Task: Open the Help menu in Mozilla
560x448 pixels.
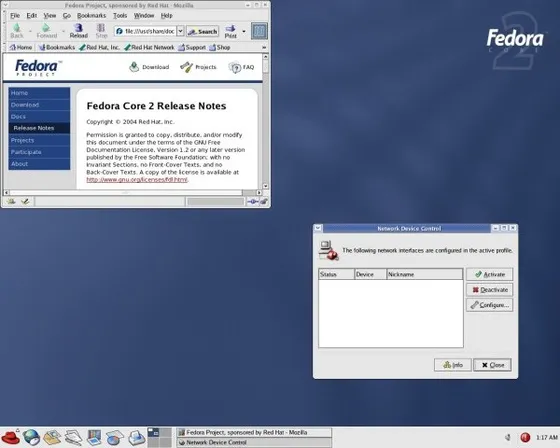Action: pos(166,15)
